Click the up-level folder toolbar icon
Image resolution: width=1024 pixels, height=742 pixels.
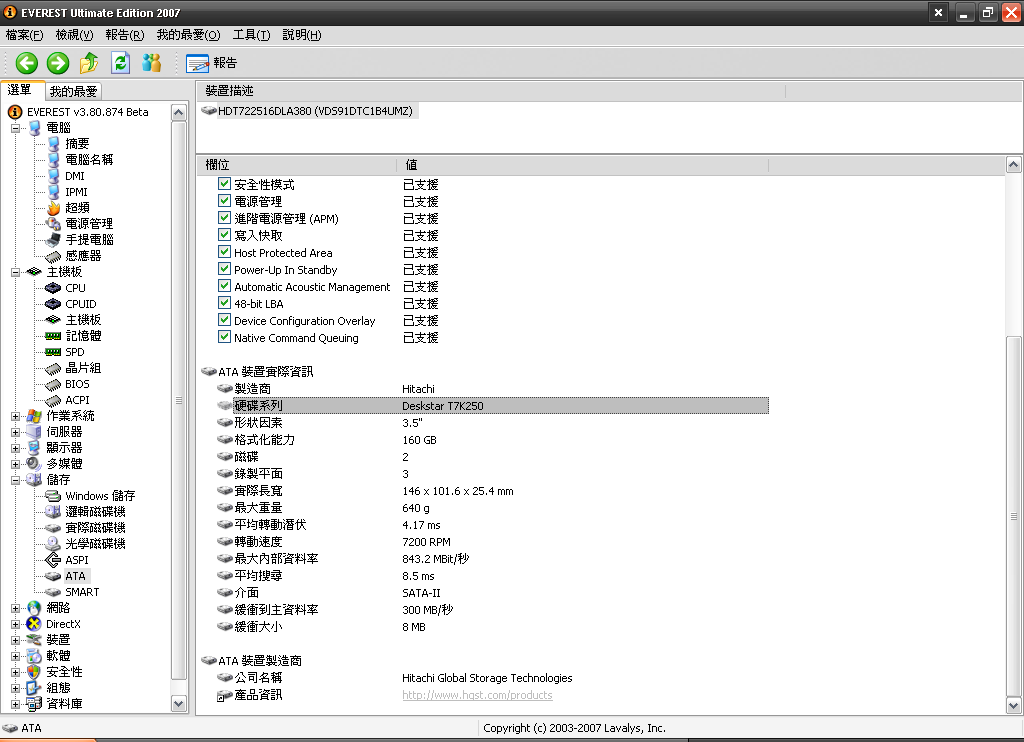pos(89,63)
